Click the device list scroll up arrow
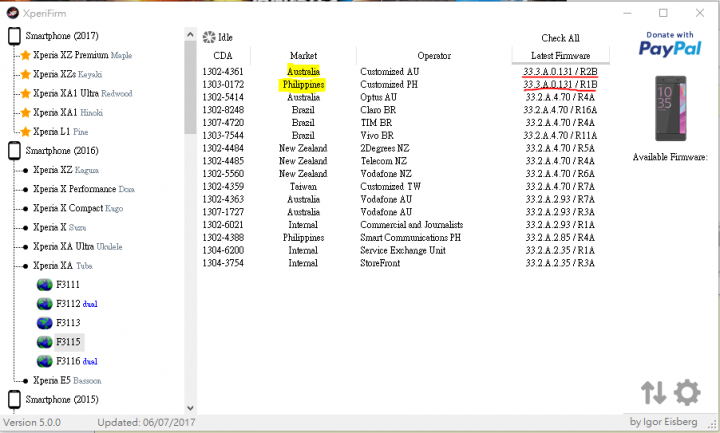Viewport: 720px width, 433px height. (x=191, y=34)
